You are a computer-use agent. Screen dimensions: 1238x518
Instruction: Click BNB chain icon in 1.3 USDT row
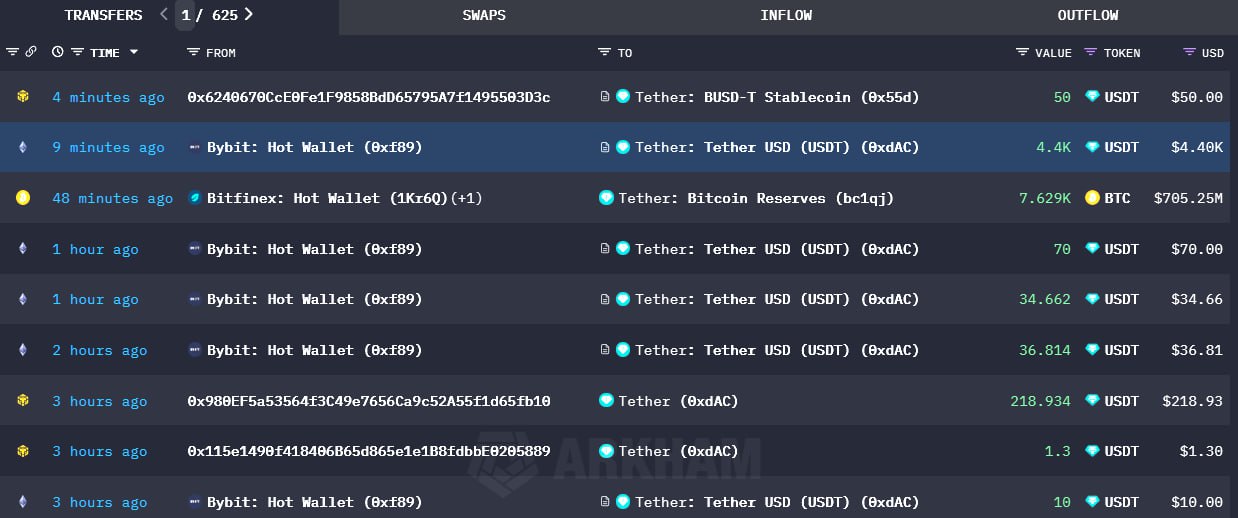(22, 451)
